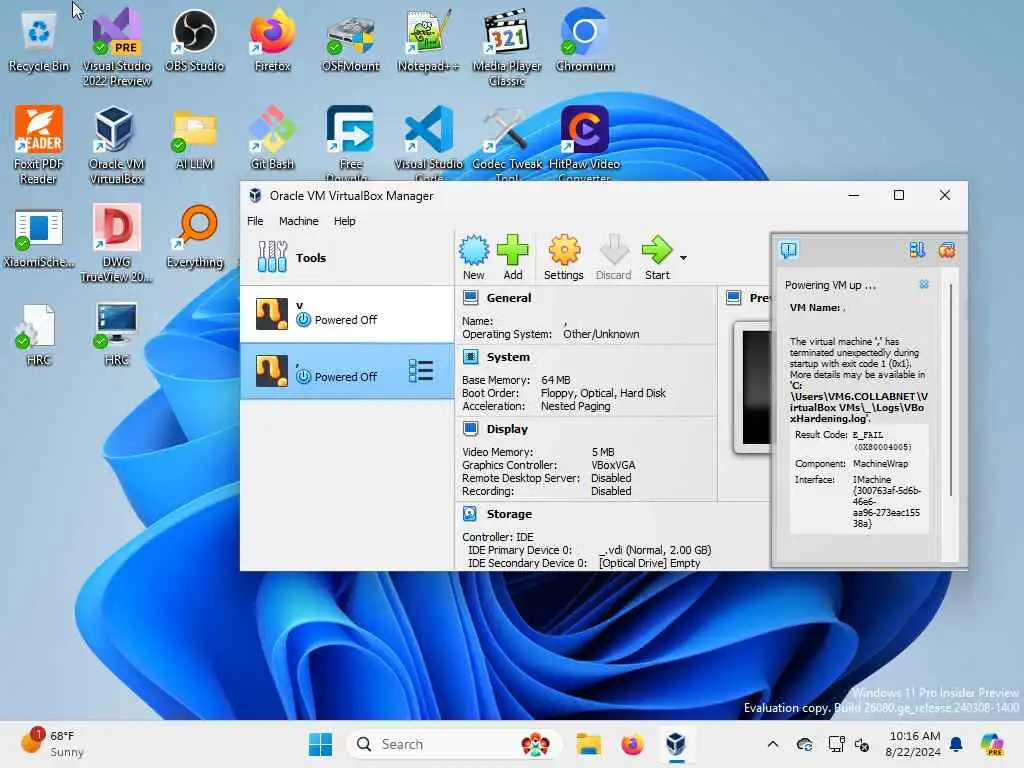Select OBS Studio desktop icon
The image size is (1024, 768).
click(195, 40)
